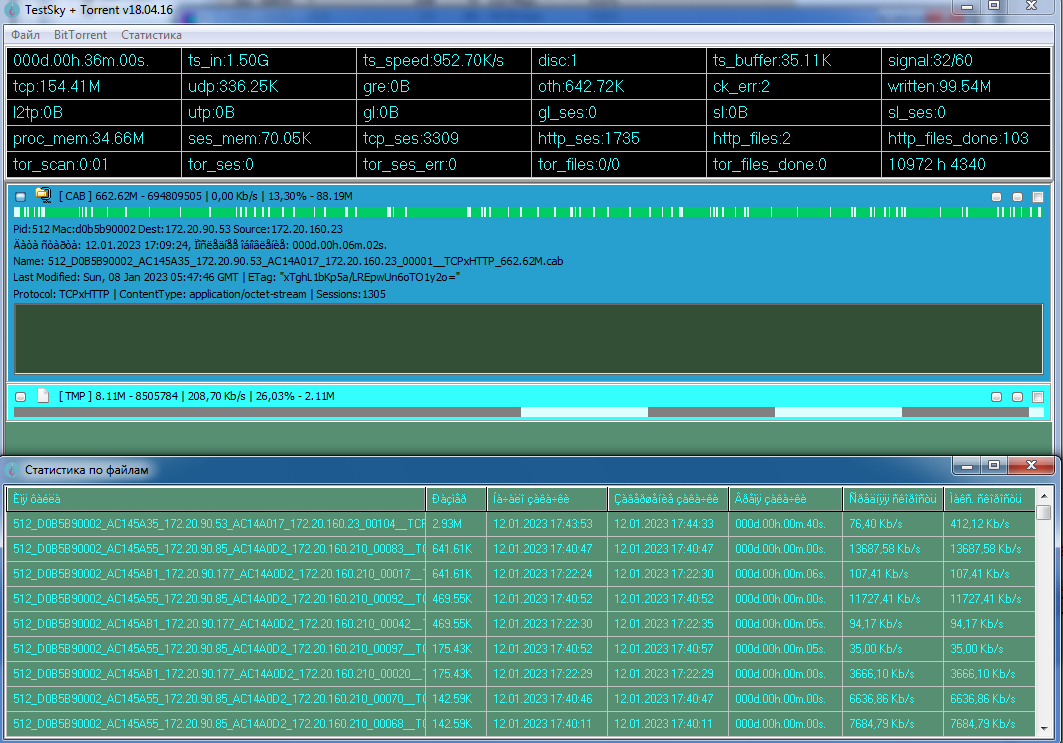
Task: Click scrollbar up arrow in file statistics table
Action: [x=1044, y=495]
